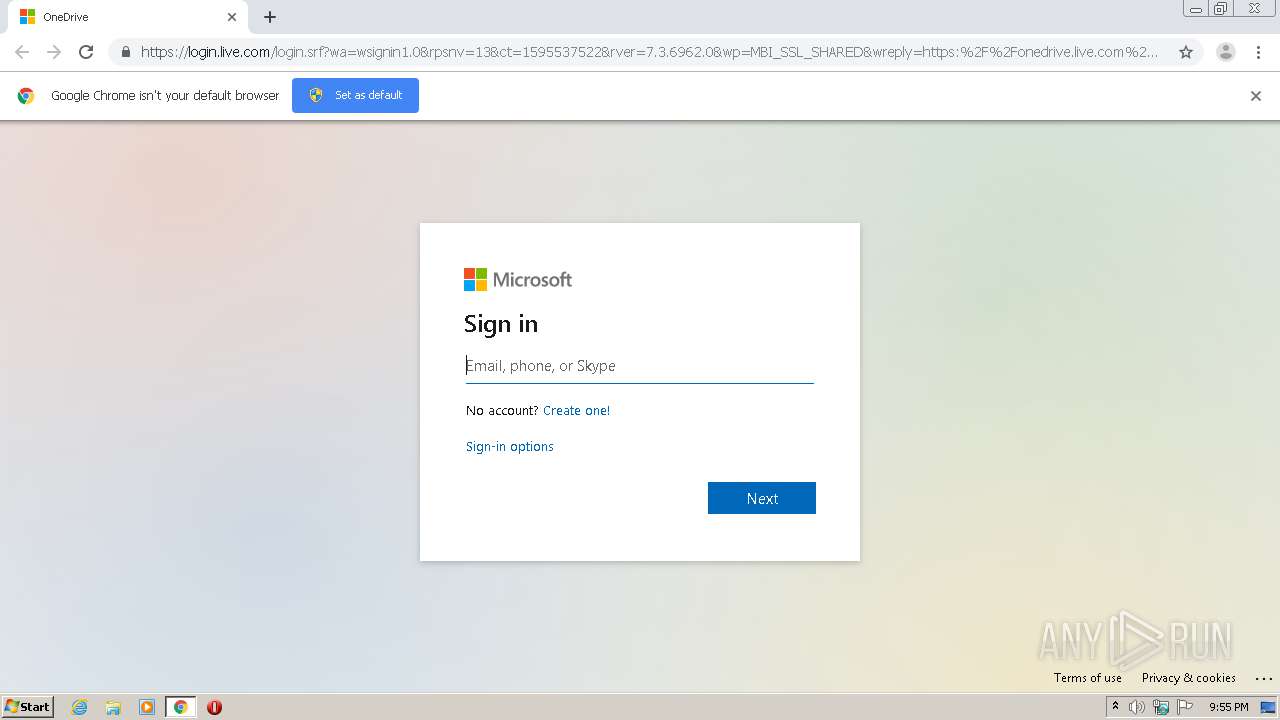Close the OneDrive tab
The width and height of the screenshot is (1280, 720).
click(x=232, y=17)
